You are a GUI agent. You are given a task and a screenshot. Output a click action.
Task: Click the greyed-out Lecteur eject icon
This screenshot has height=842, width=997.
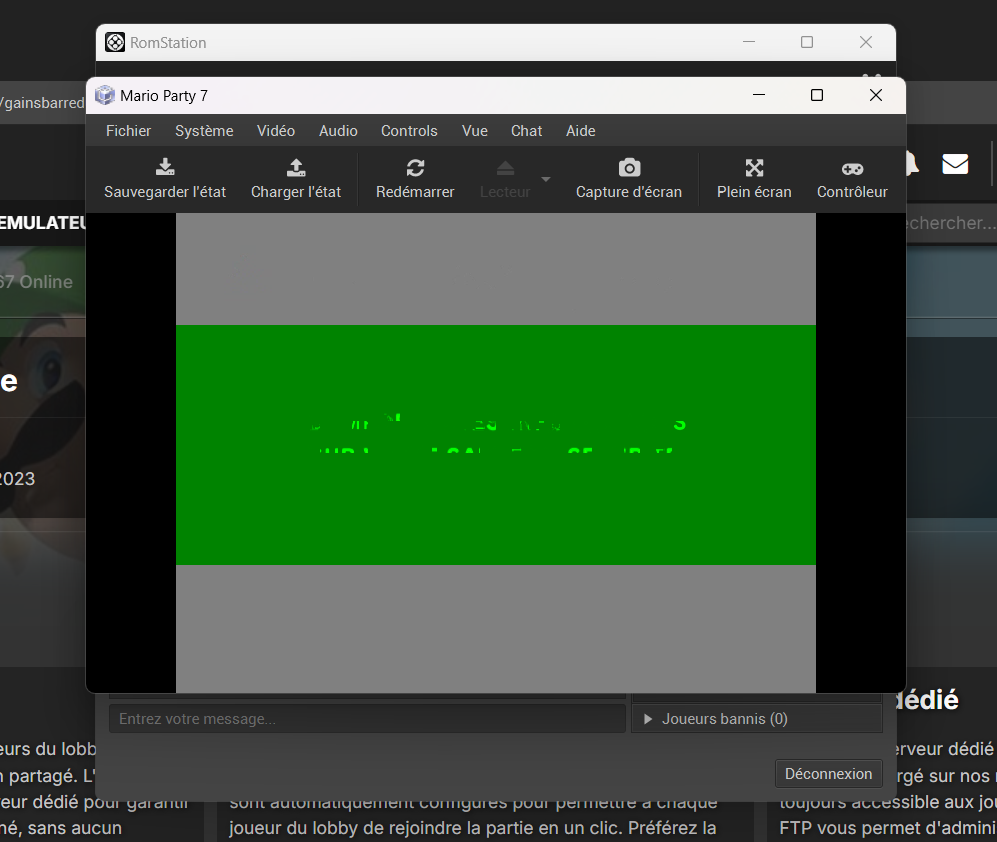[x=505, y=168]
